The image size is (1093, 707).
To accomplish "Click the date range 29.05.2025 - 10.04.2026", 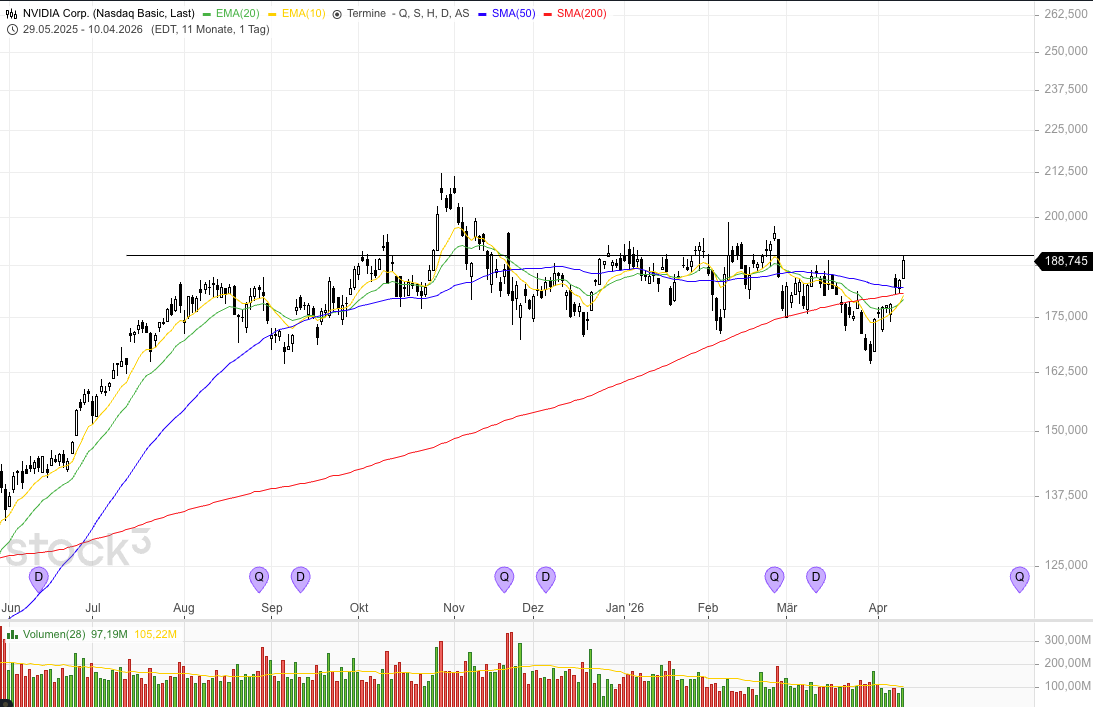I will [x=82, y=29].
